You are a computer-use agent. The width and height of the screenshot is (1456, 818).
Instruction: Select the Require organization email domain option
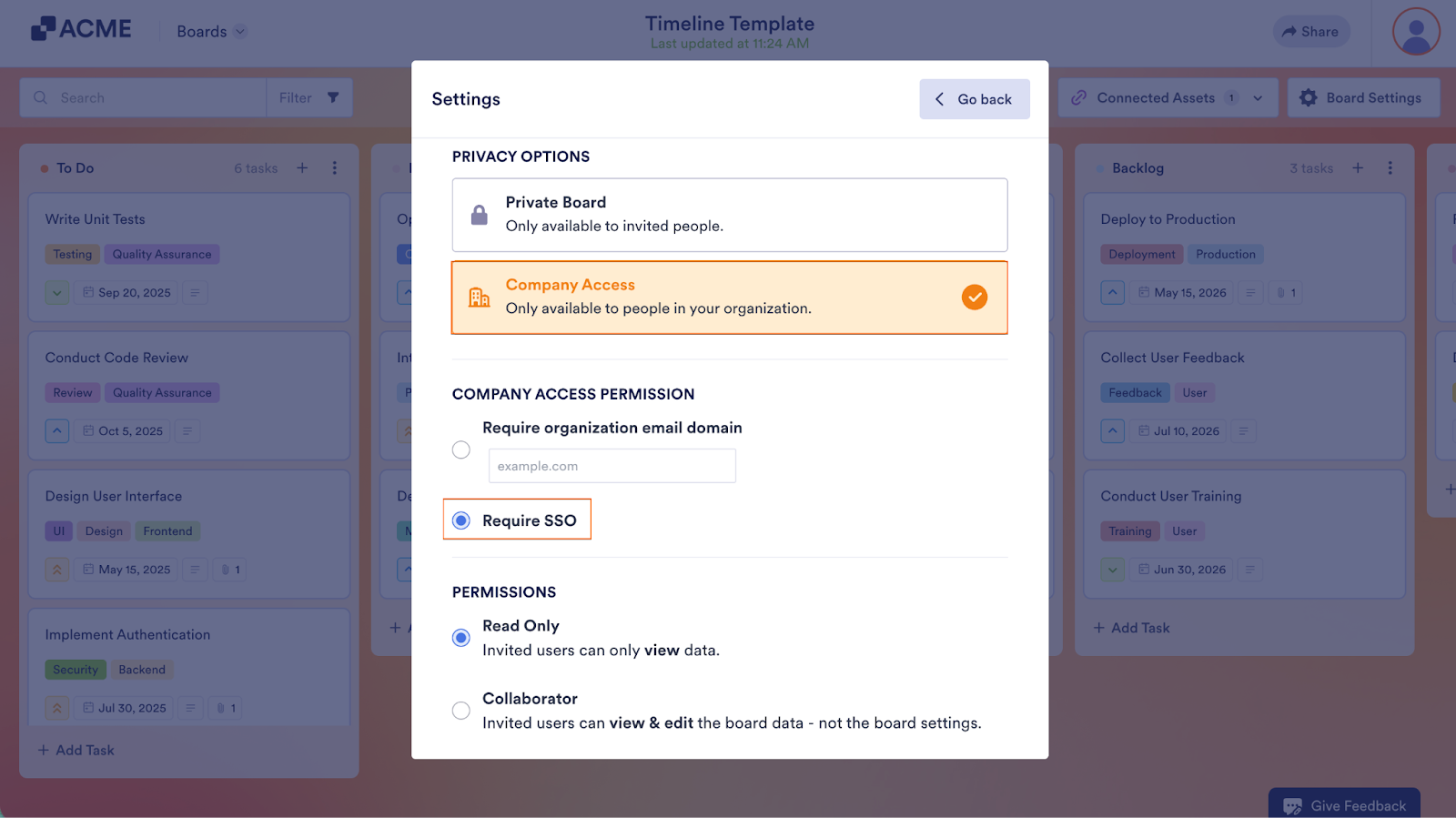click(461, 449)
